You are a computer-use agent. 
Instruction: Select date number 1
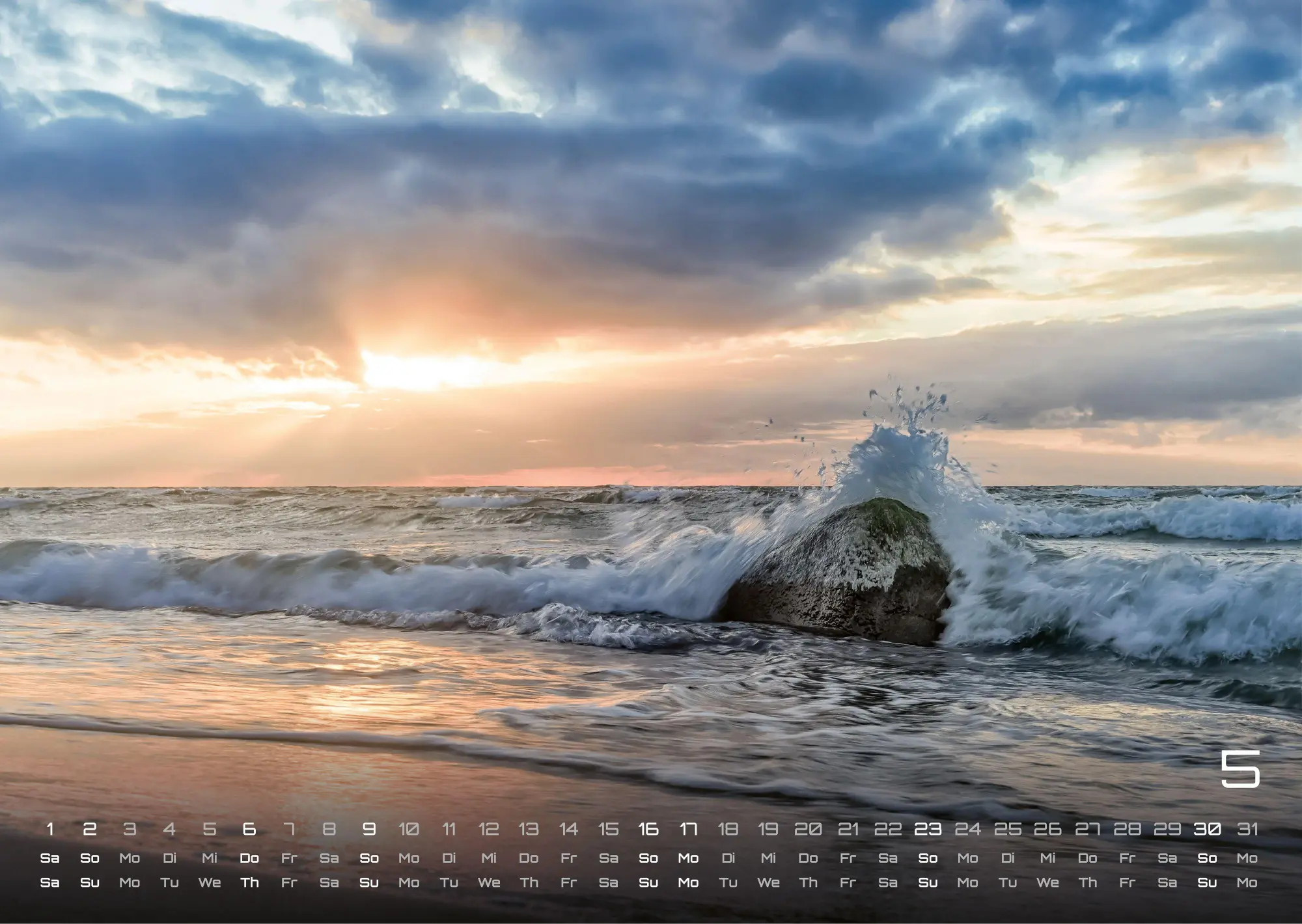click(49, 829)
